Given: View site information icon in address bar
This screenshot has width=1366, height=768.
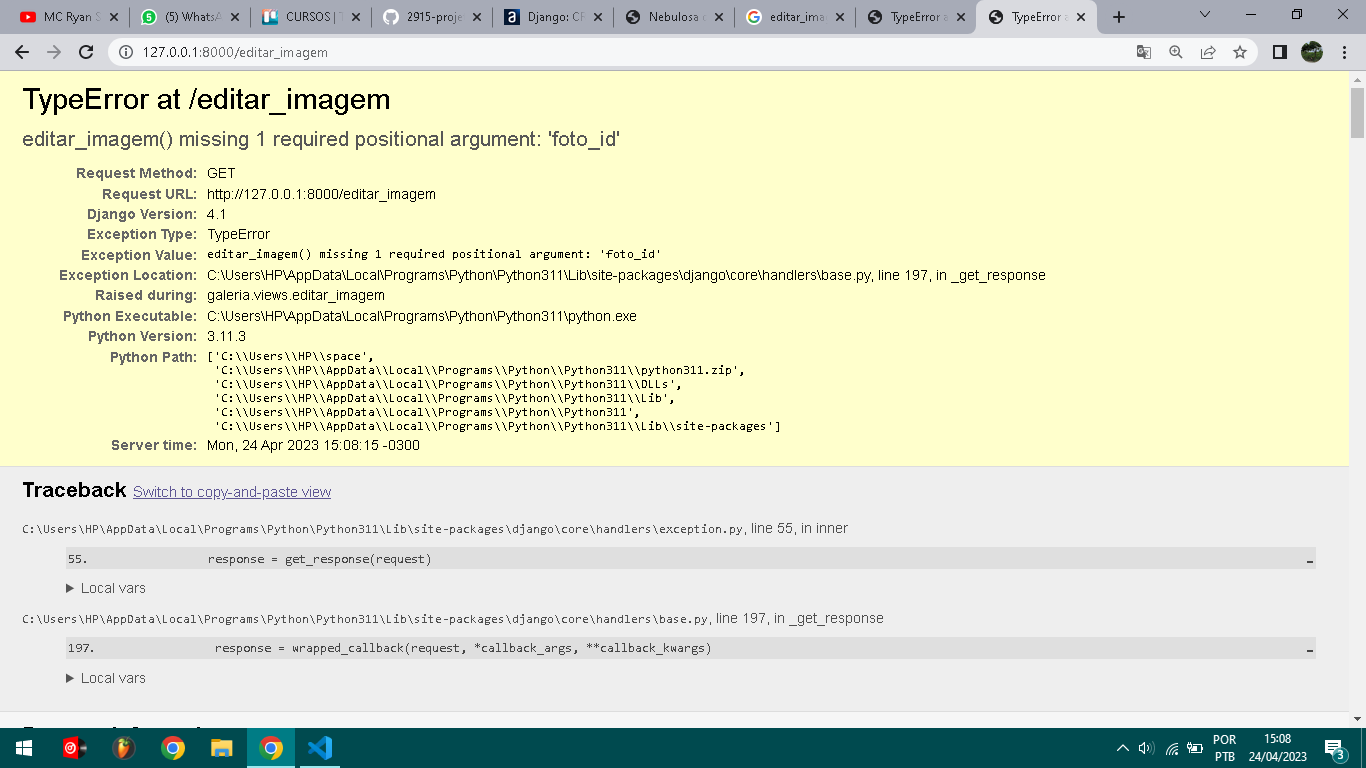Looking at the screenshot, I should (x=126, y=52).
